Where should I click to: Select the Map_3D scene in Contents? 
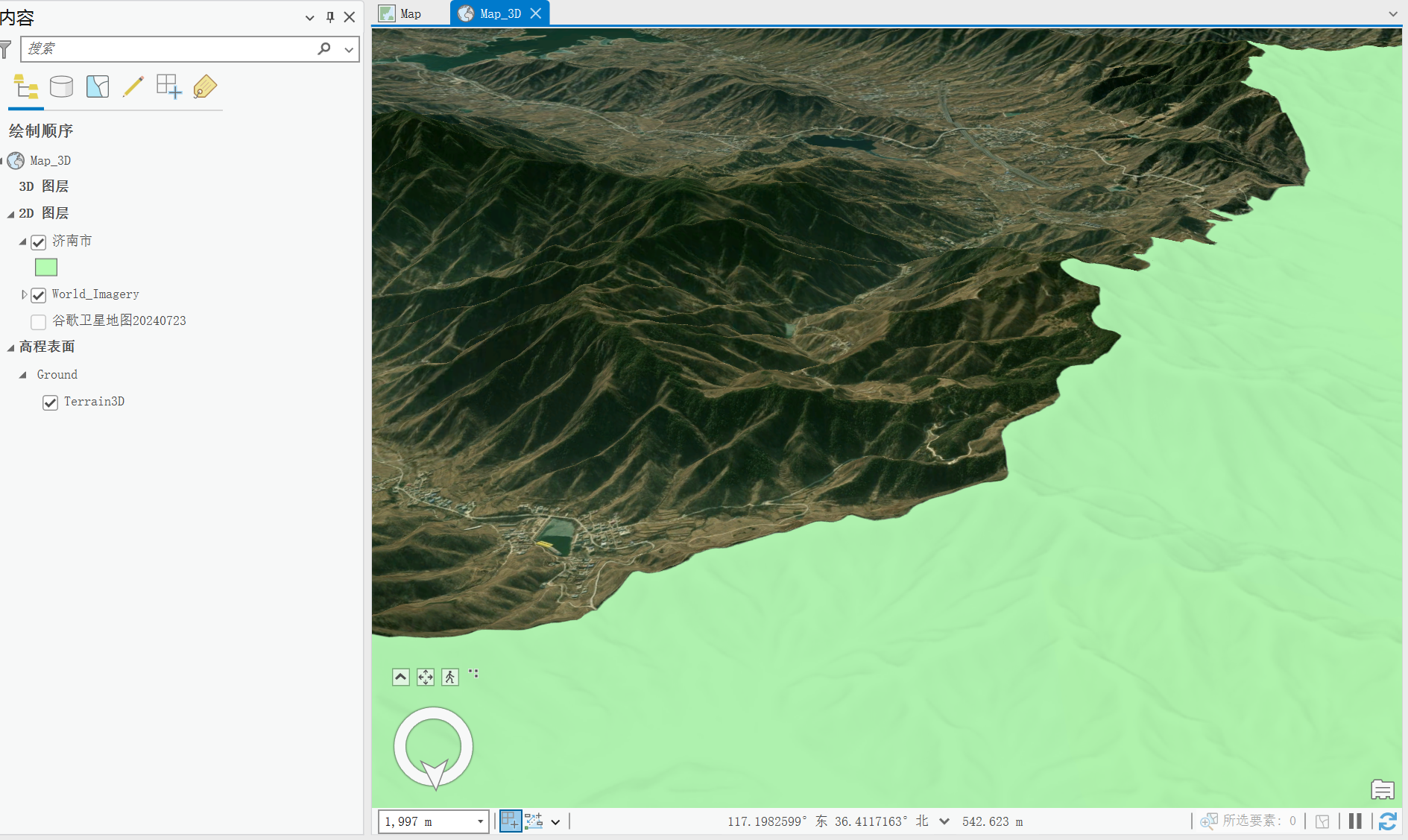[x=50, y=160]
